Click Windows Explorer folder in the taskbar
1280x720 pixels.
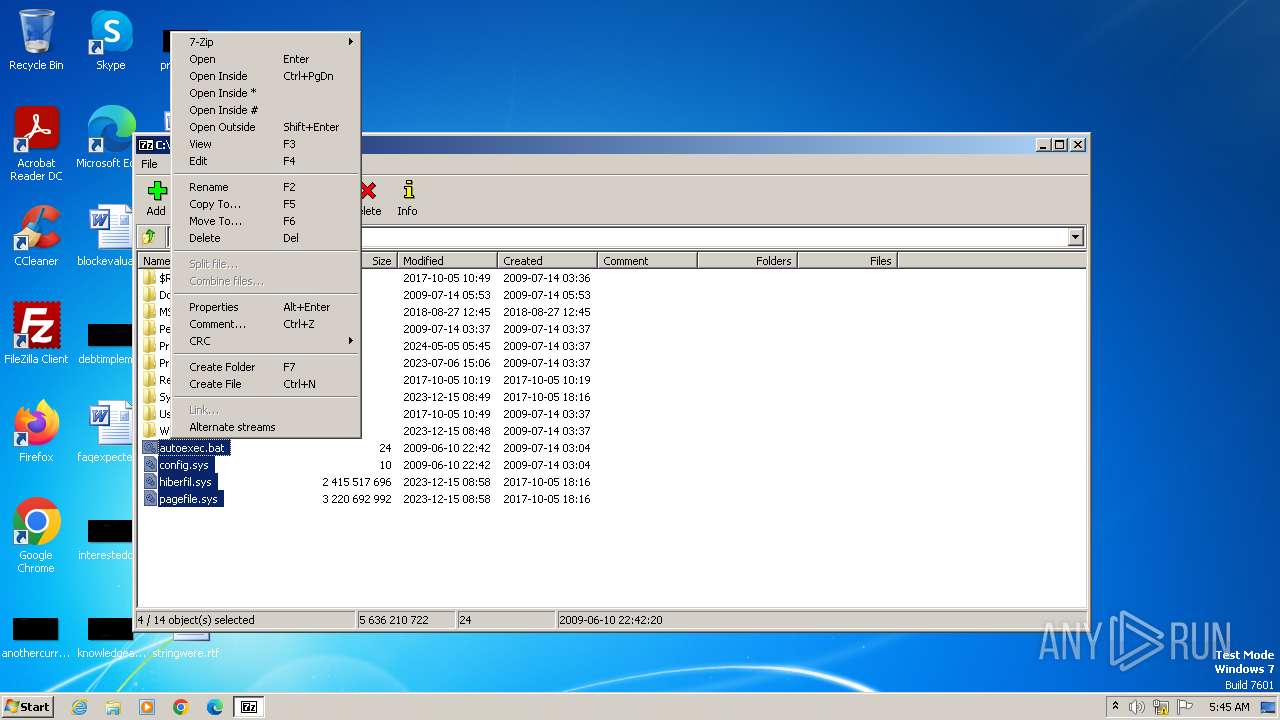[113, 707]
